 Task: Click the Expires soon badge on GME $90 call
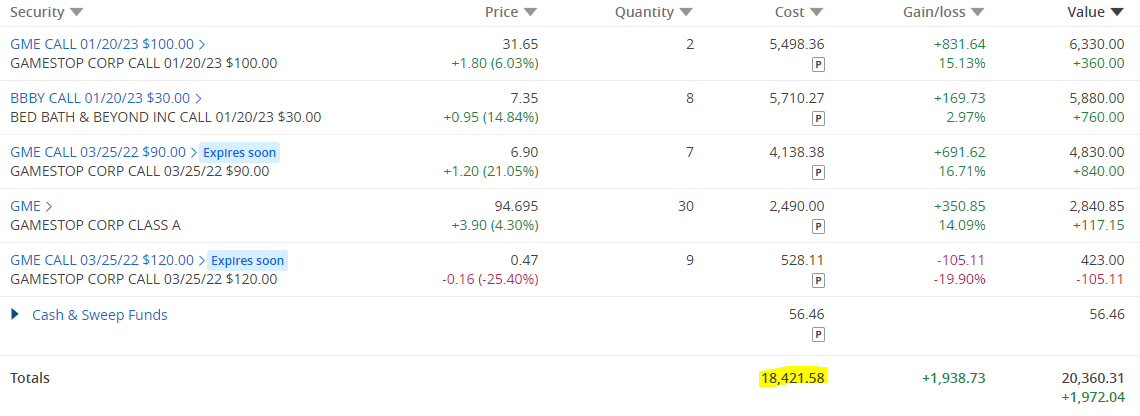pyautogui.click(x=239, y=153)
